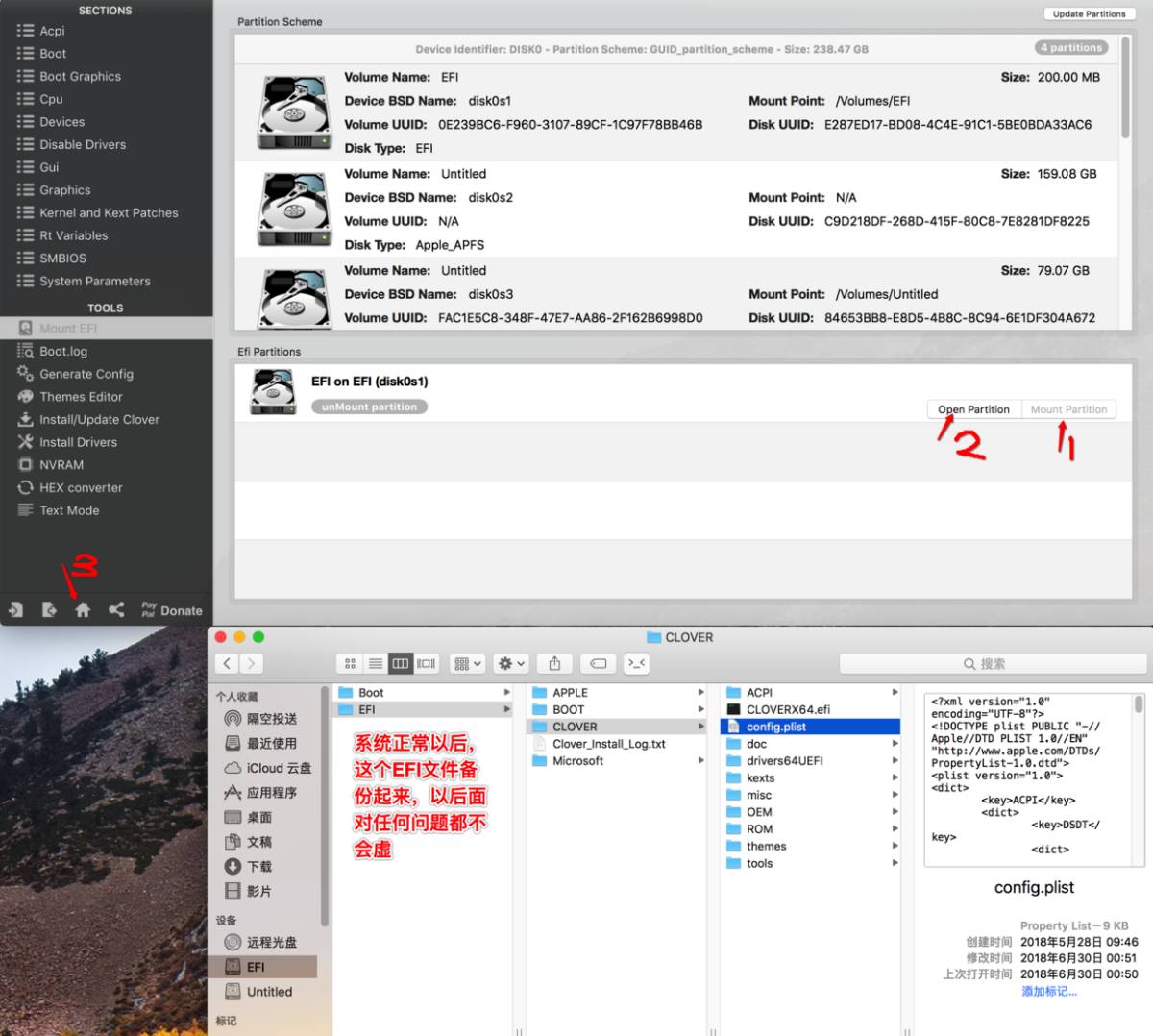This screenshot has width=1153, height=1036.
Task: Open Finder action gear dropdown
Action: pyautogui.click(x=511, y=663)
